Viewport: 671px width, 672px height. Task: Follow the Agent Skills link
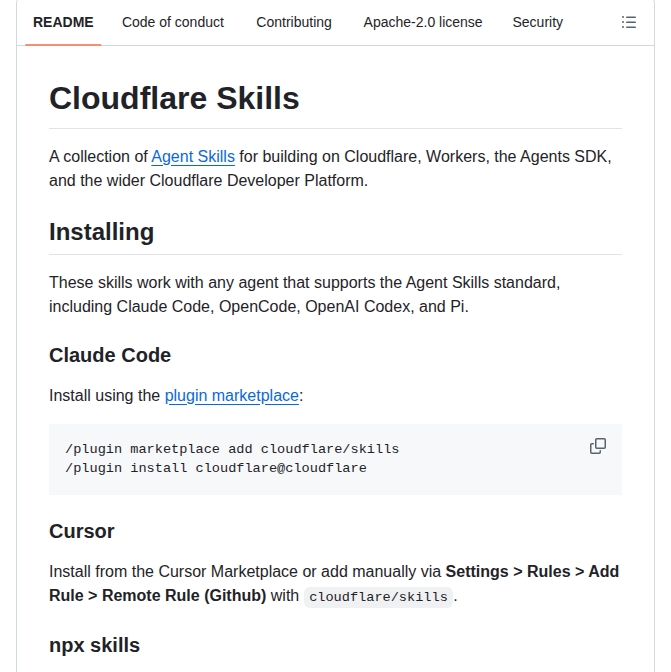(193, 156)
